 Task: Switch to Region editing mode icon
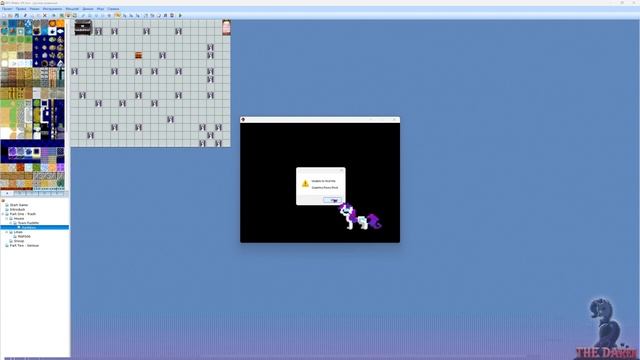click(x=75, y=16)
